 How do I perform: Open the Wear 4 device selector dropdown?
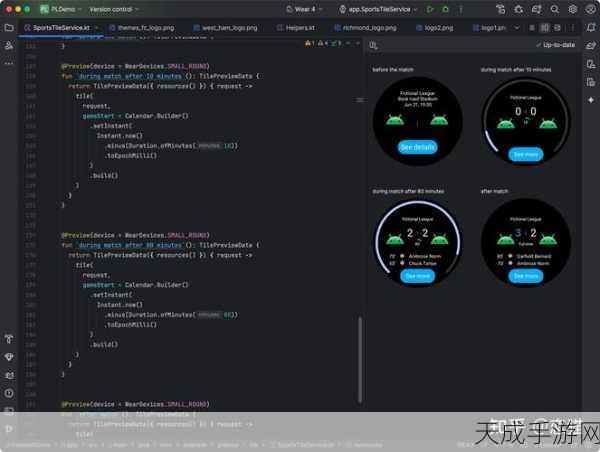(305, 9)
